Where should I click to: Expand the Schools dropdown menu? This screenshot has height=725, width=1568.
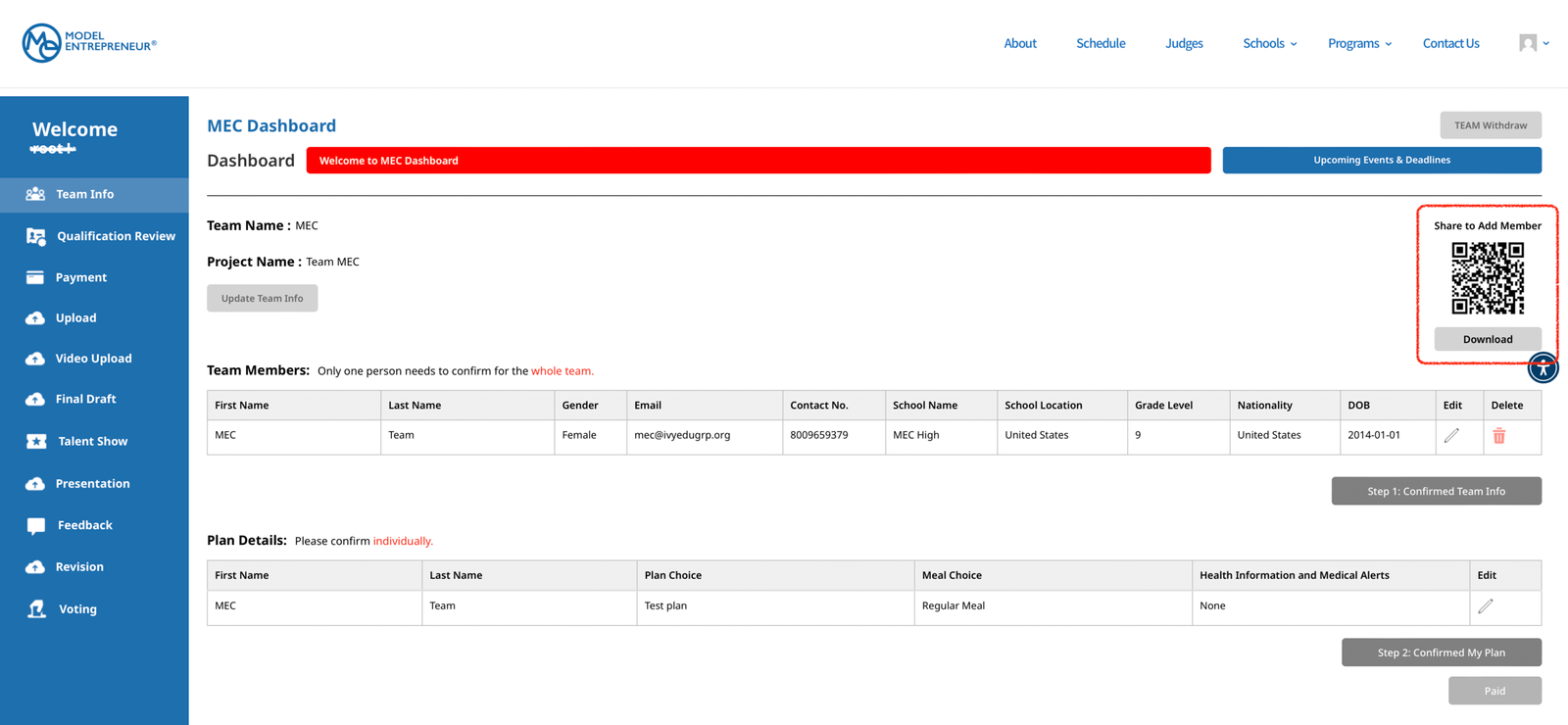coord(1269,43)
